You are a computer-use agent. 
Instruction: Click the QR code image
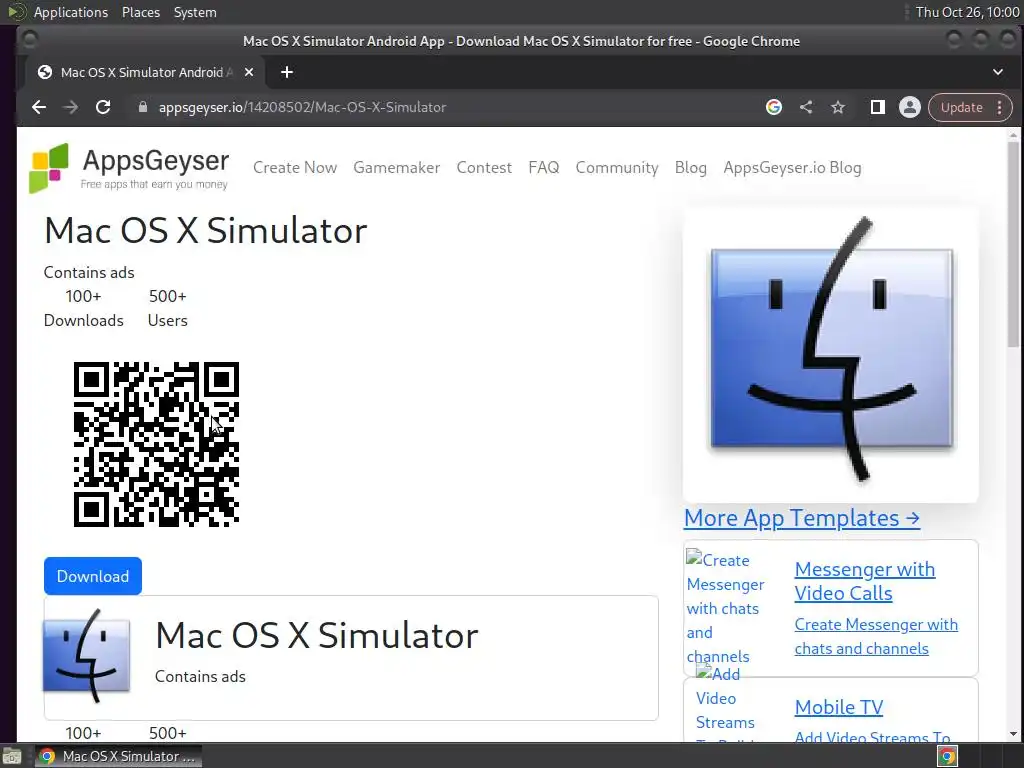(x=156, y=444)
